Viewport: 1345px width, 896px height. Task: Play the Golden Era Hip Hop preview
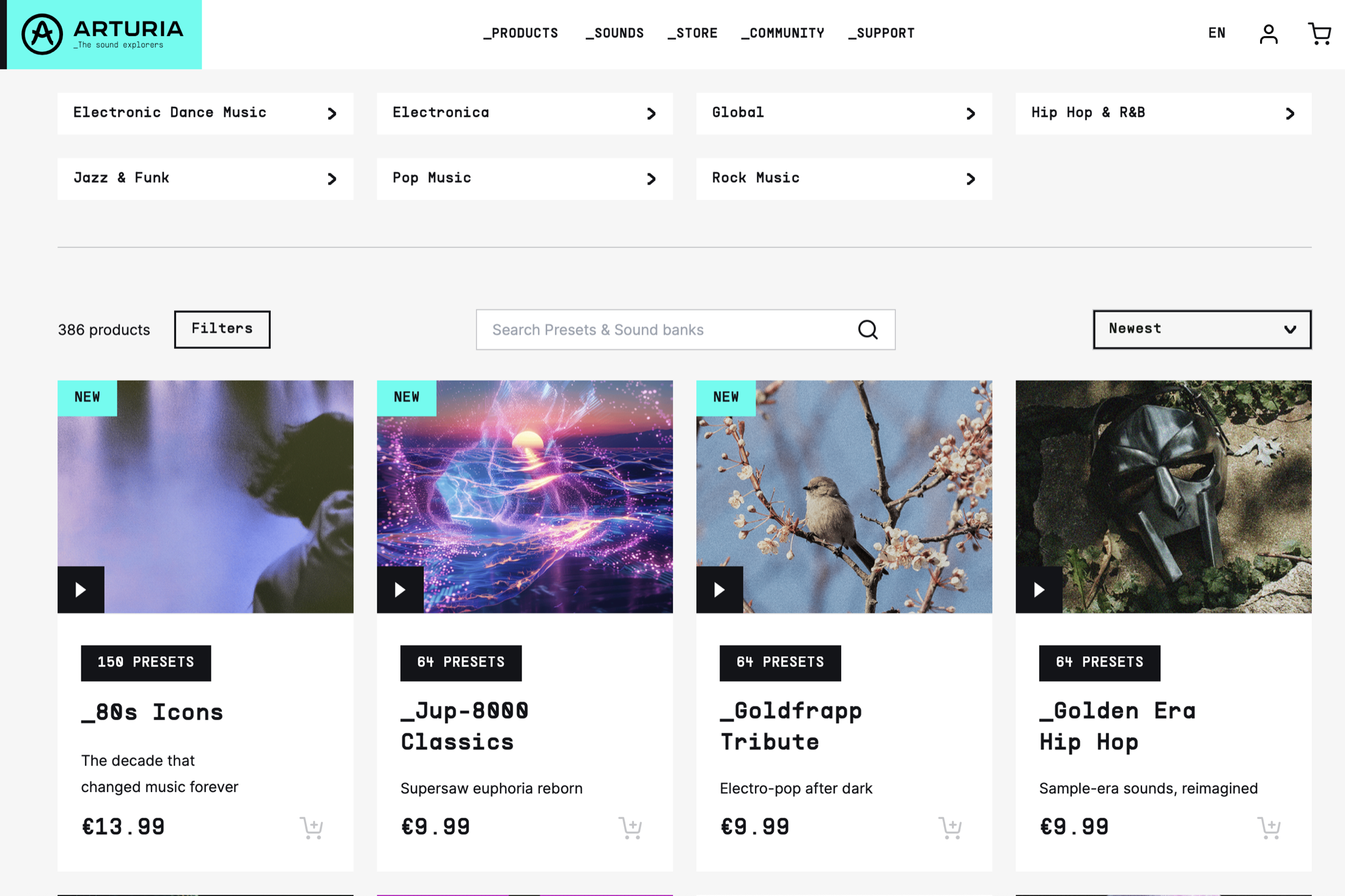point(1039,589)
